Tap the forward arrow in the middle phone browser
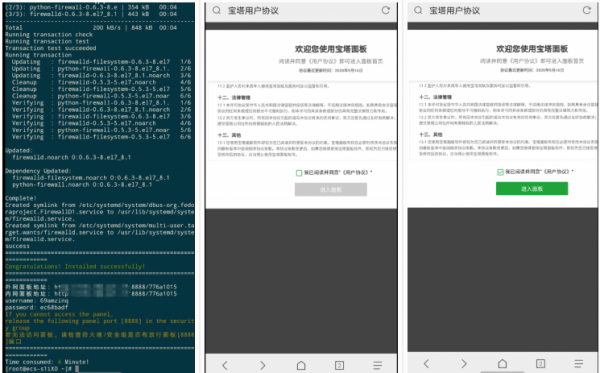Screen dimensions: 600x373 tap(262, 365)
